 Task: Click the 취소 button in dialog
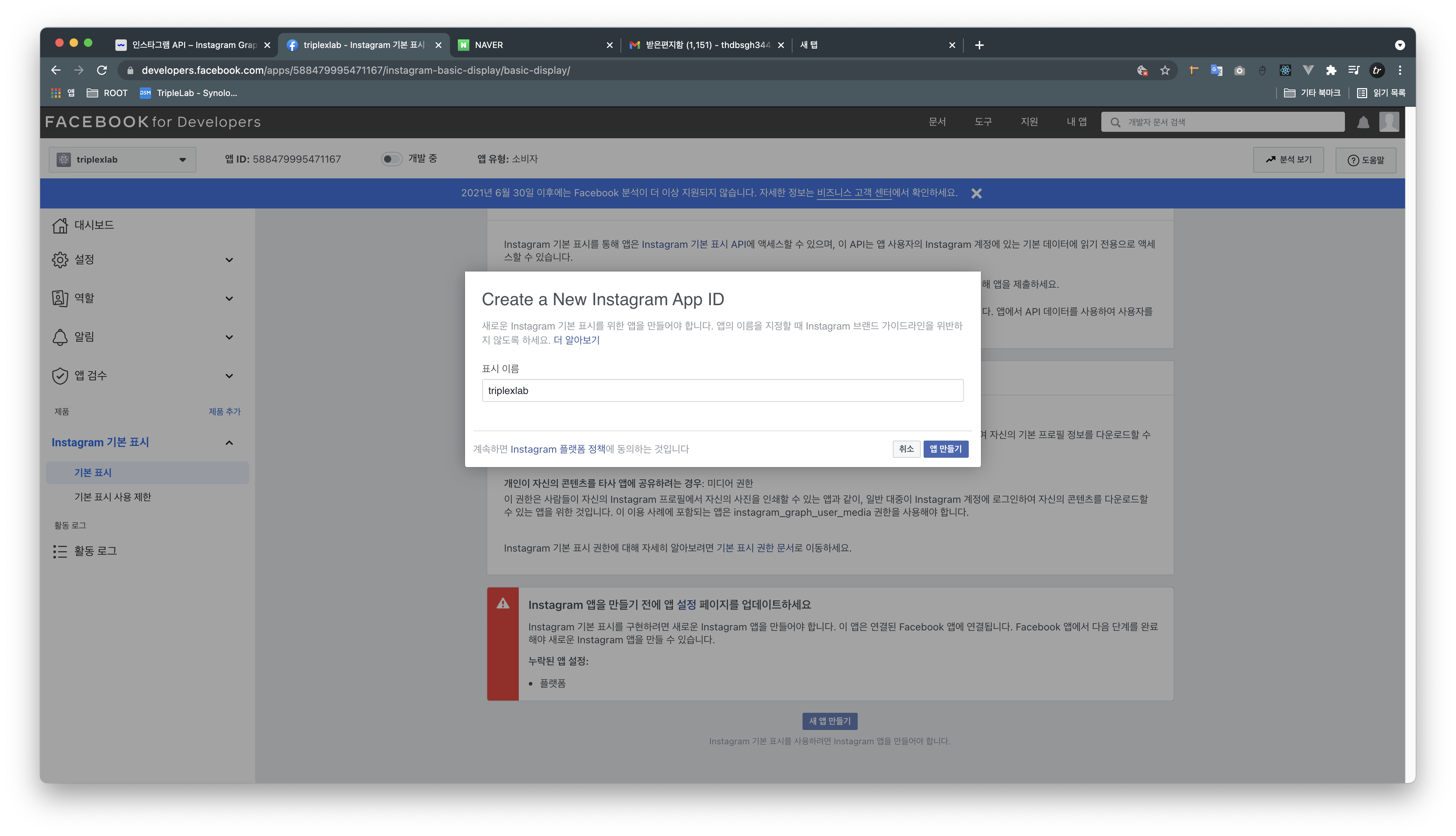pos(906,449)
